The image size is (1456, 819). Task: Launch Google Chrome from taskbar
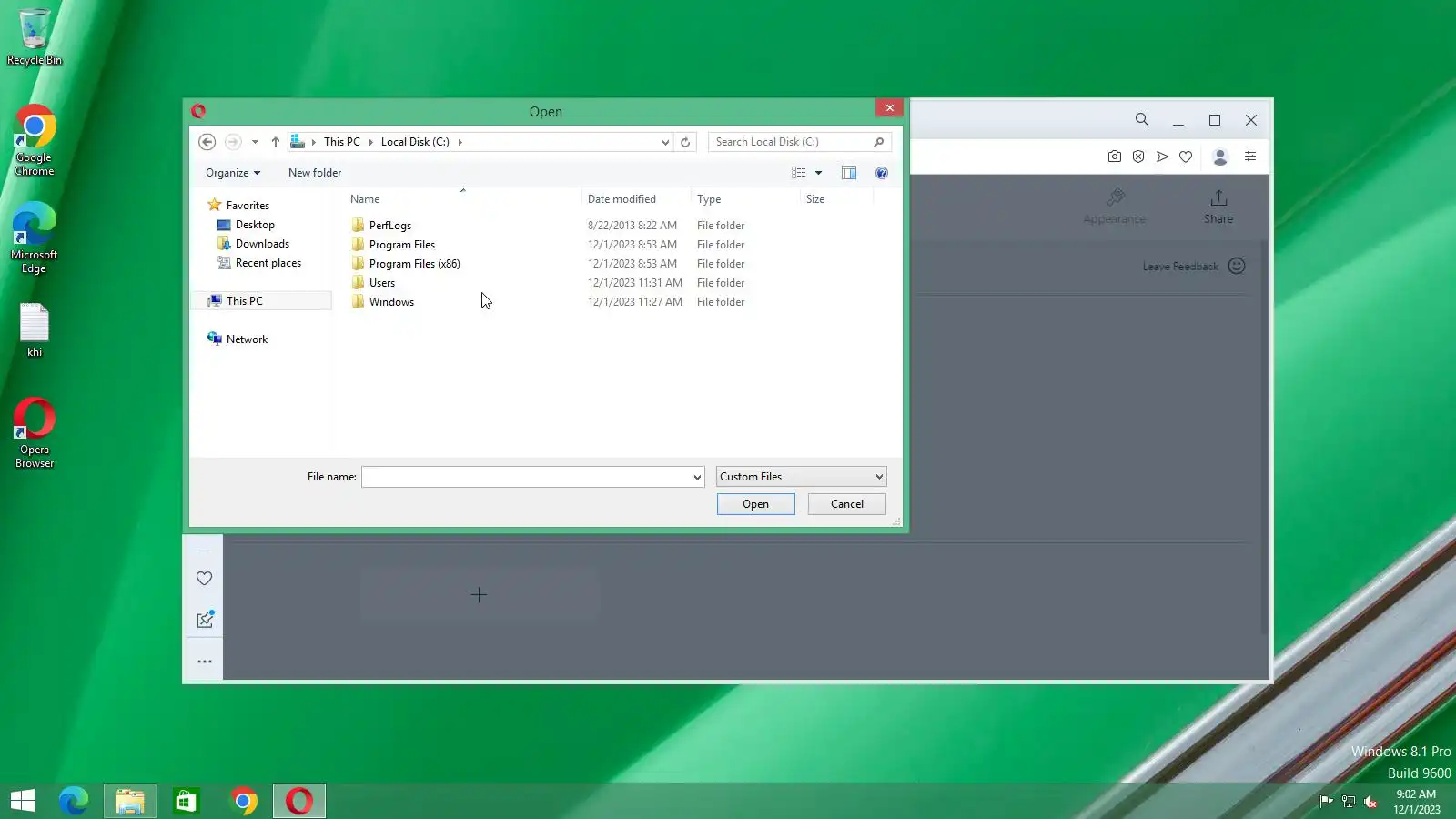(243, 801)
